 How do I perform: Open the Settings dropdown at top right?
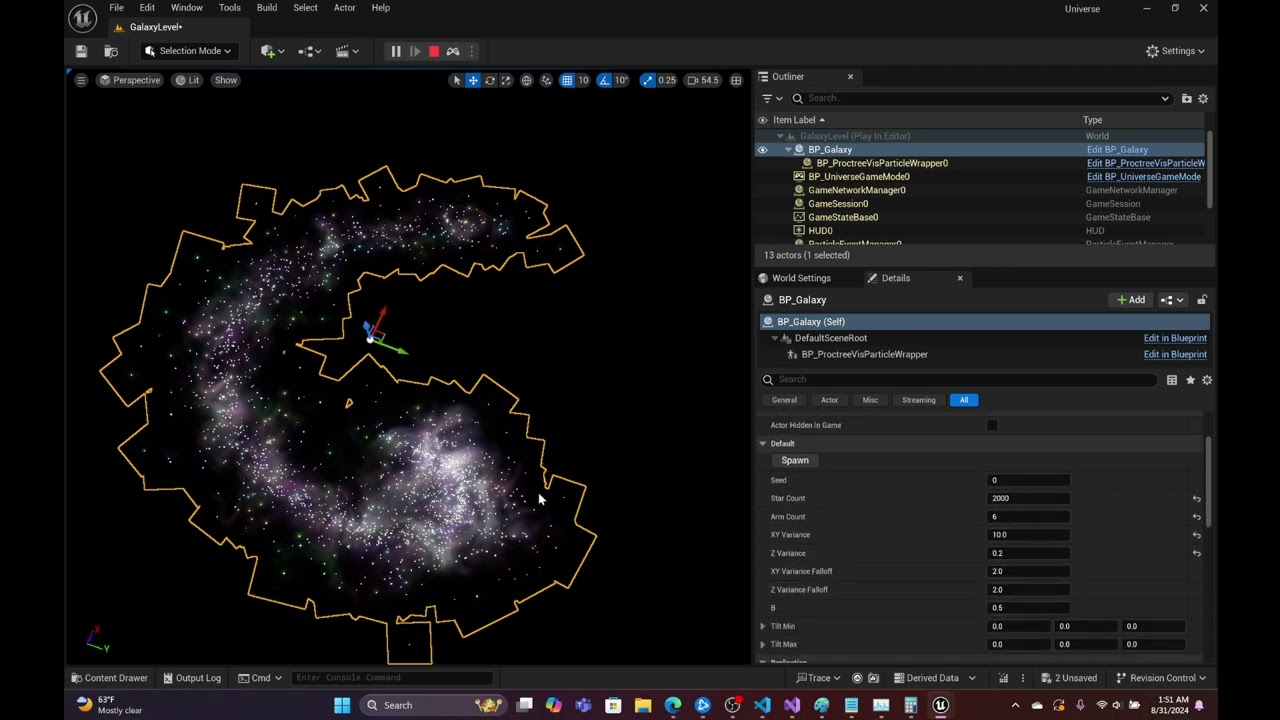[x=1174, y=51]
